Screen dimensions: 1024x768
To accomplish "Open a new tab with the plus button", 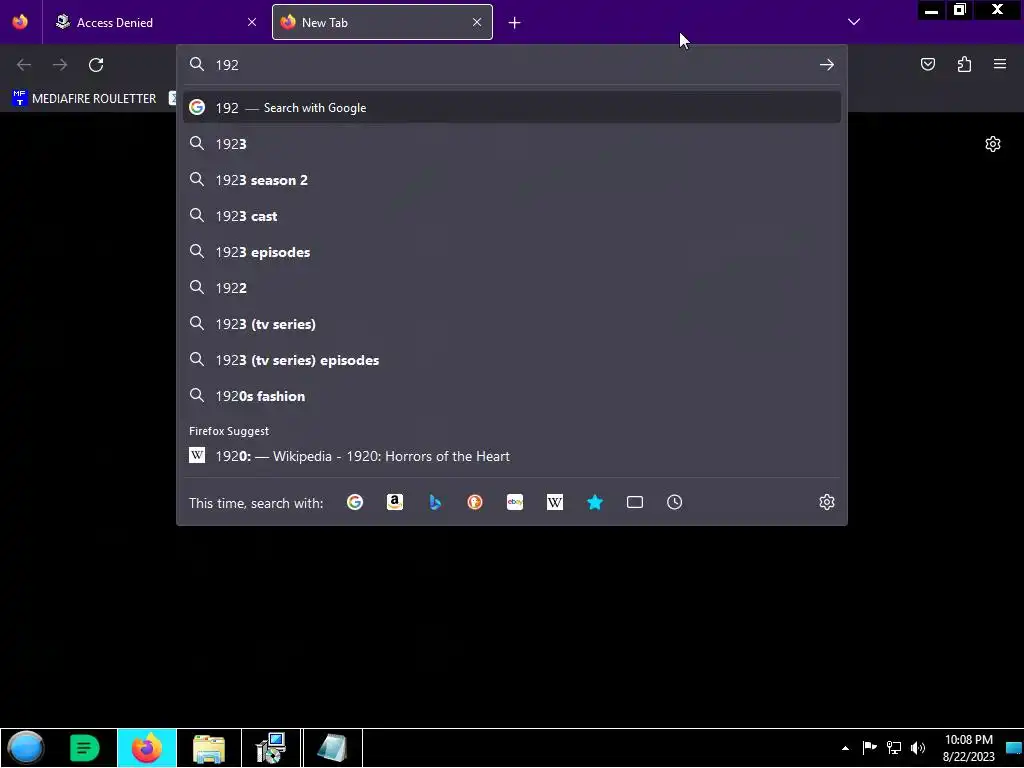I will 515,23.
